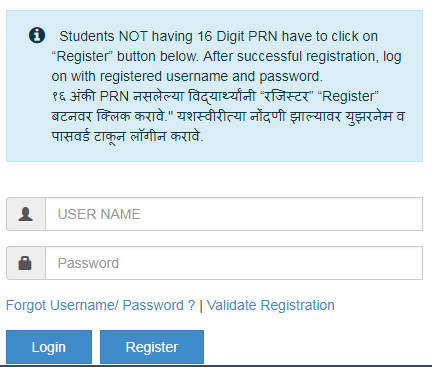Click the Marathi line 'पासवर्ड टाकून लॉगीन करावे.'
Image resolution: width=432 pixels, height=367 pixels.
pos(127,136)
